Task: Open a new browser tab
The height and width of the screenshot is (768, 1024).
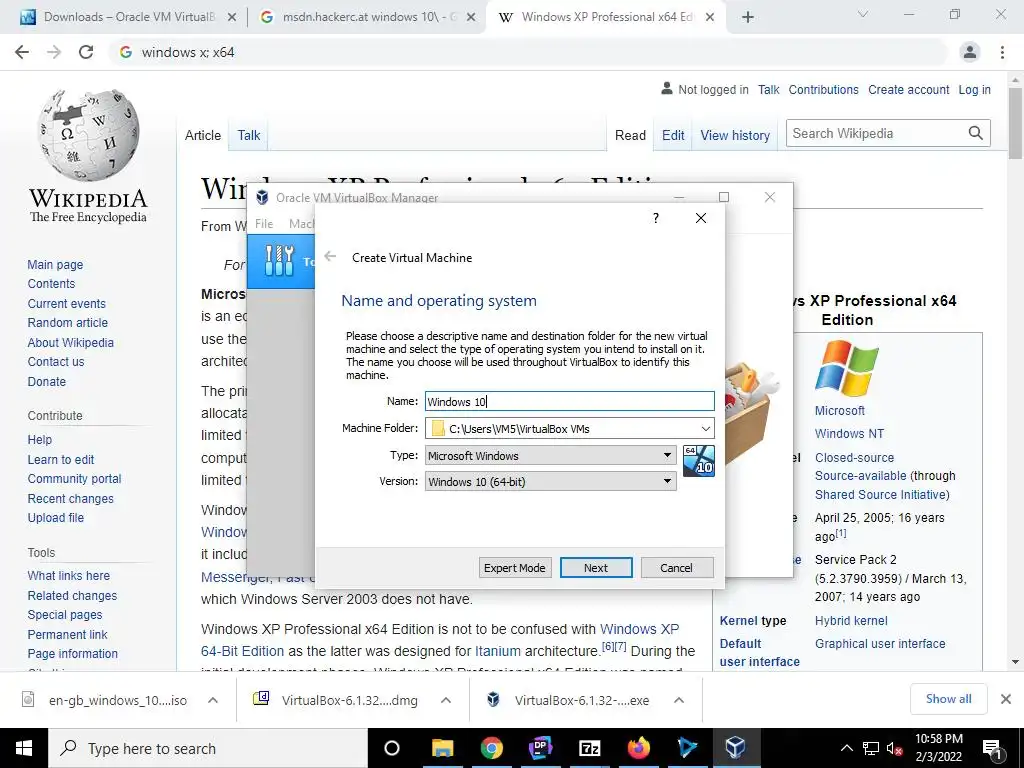Action: click(x=748, y=17)
